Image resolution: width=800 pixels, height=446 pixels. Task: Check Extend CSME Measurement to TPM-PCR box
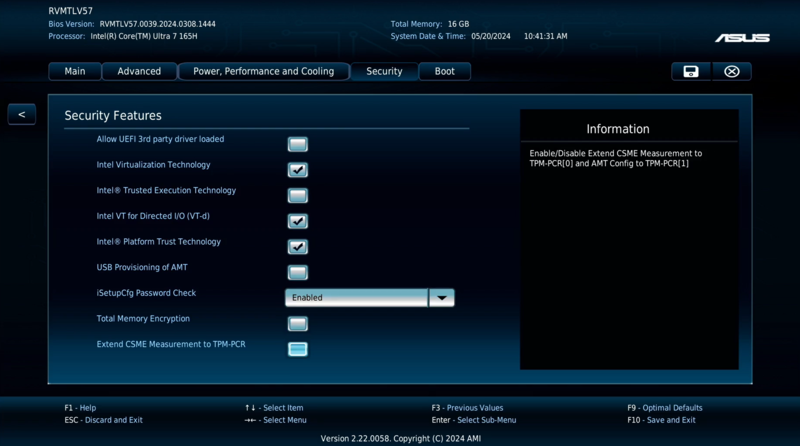297,349
